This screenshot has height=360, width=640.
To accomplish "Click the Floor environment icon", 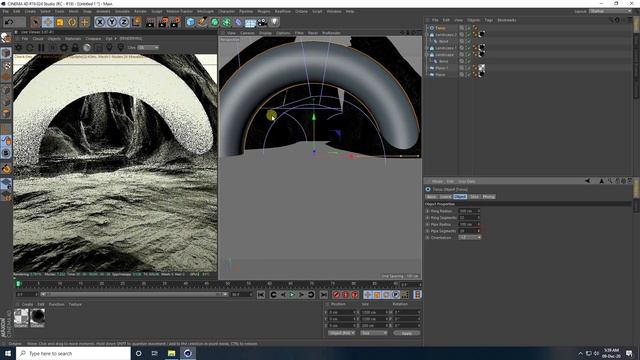I will (x=250, y=22).
